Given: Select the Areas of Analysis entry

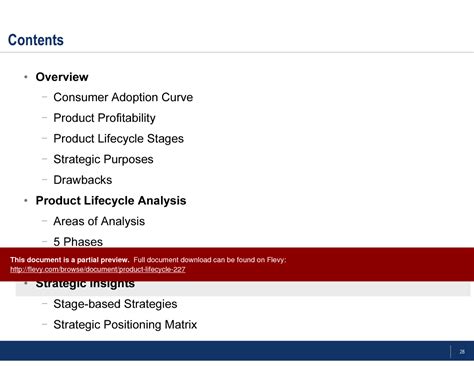Looking at the screenshot, I should (x=99, y=221).
